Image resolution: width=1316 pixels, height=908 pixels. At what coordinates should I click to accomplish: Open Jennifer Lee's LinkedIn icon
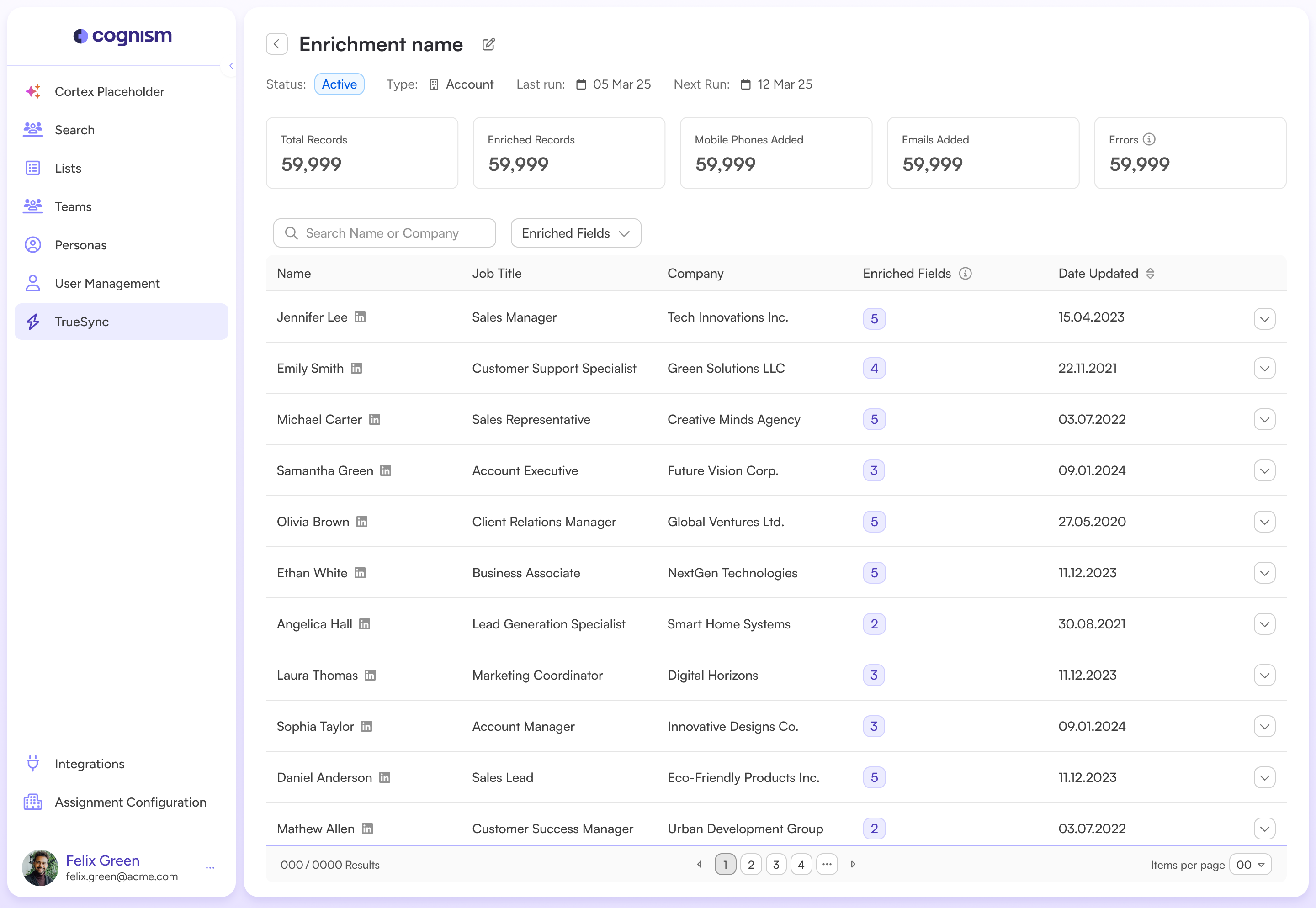(360, 317)
